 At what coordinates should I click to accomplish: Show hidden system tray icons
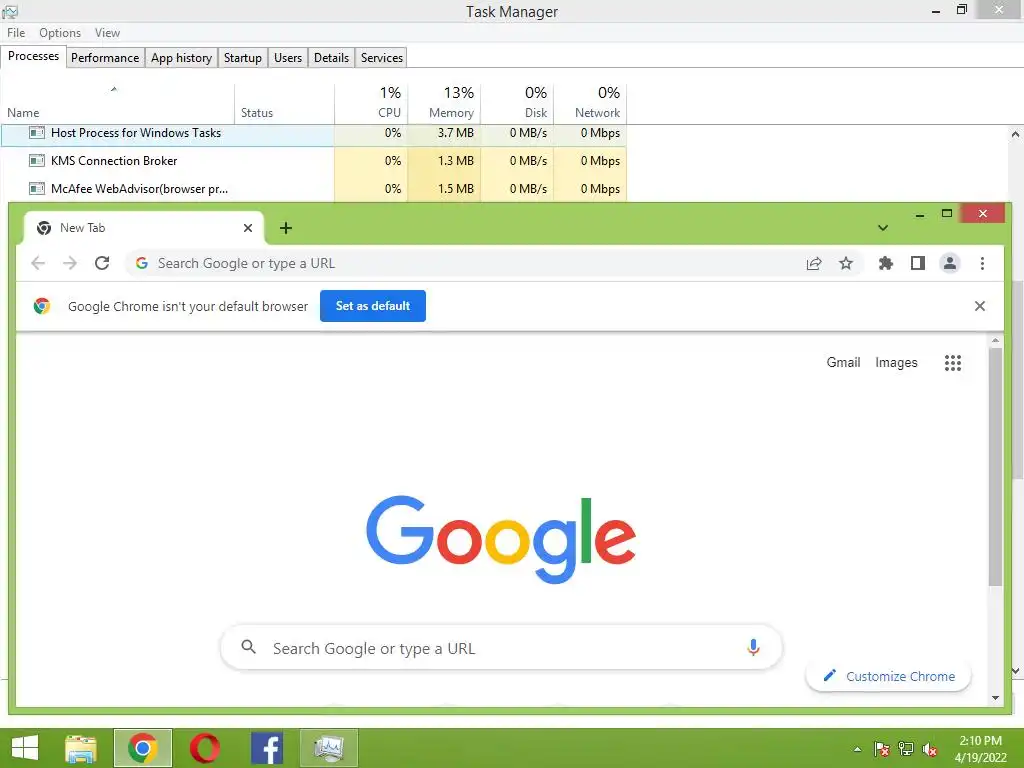[x=857, y=749]
